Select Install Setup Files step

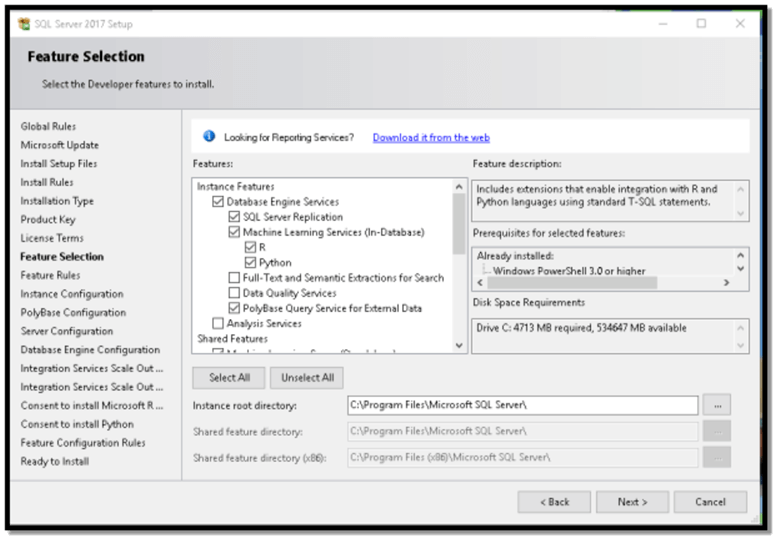point(59,164)
